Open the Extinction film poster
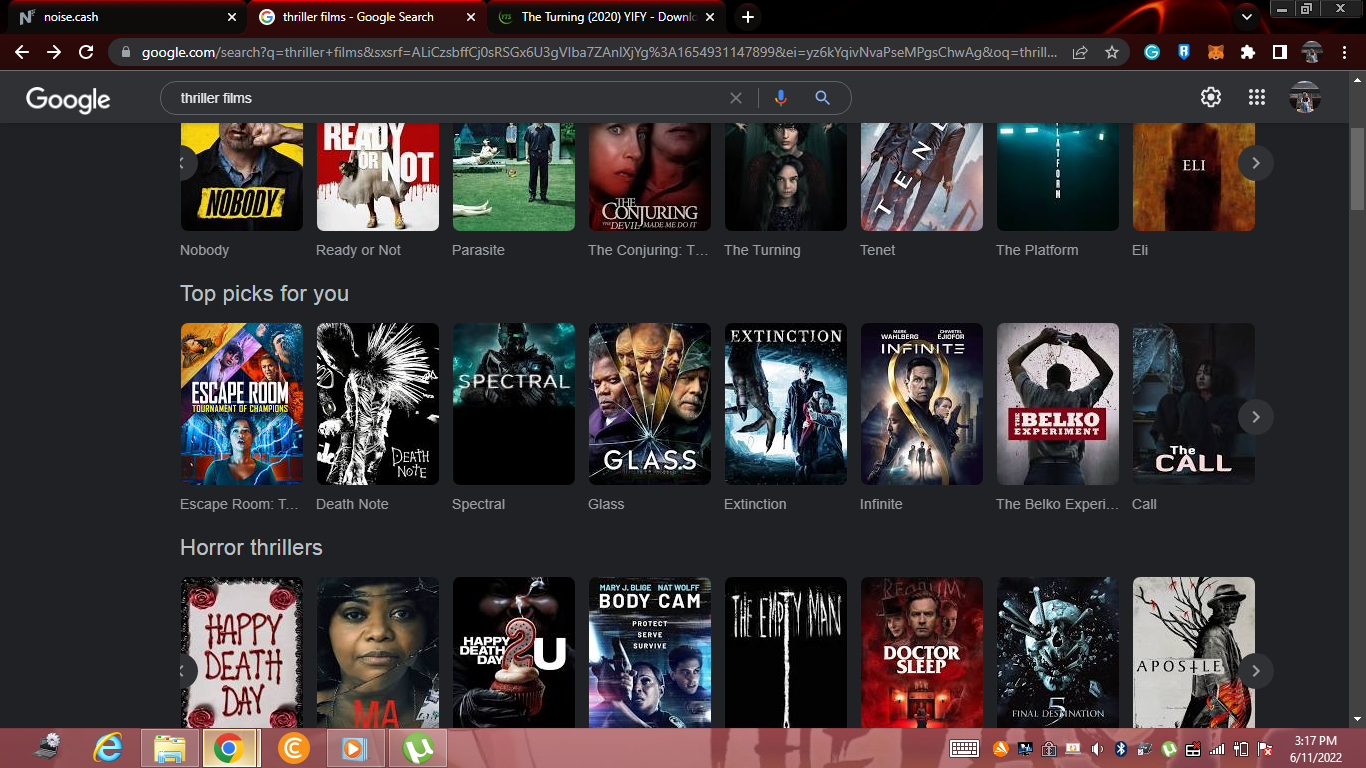Image resolution: width=1366 pixels, height=768 pixels. point(786,404)
